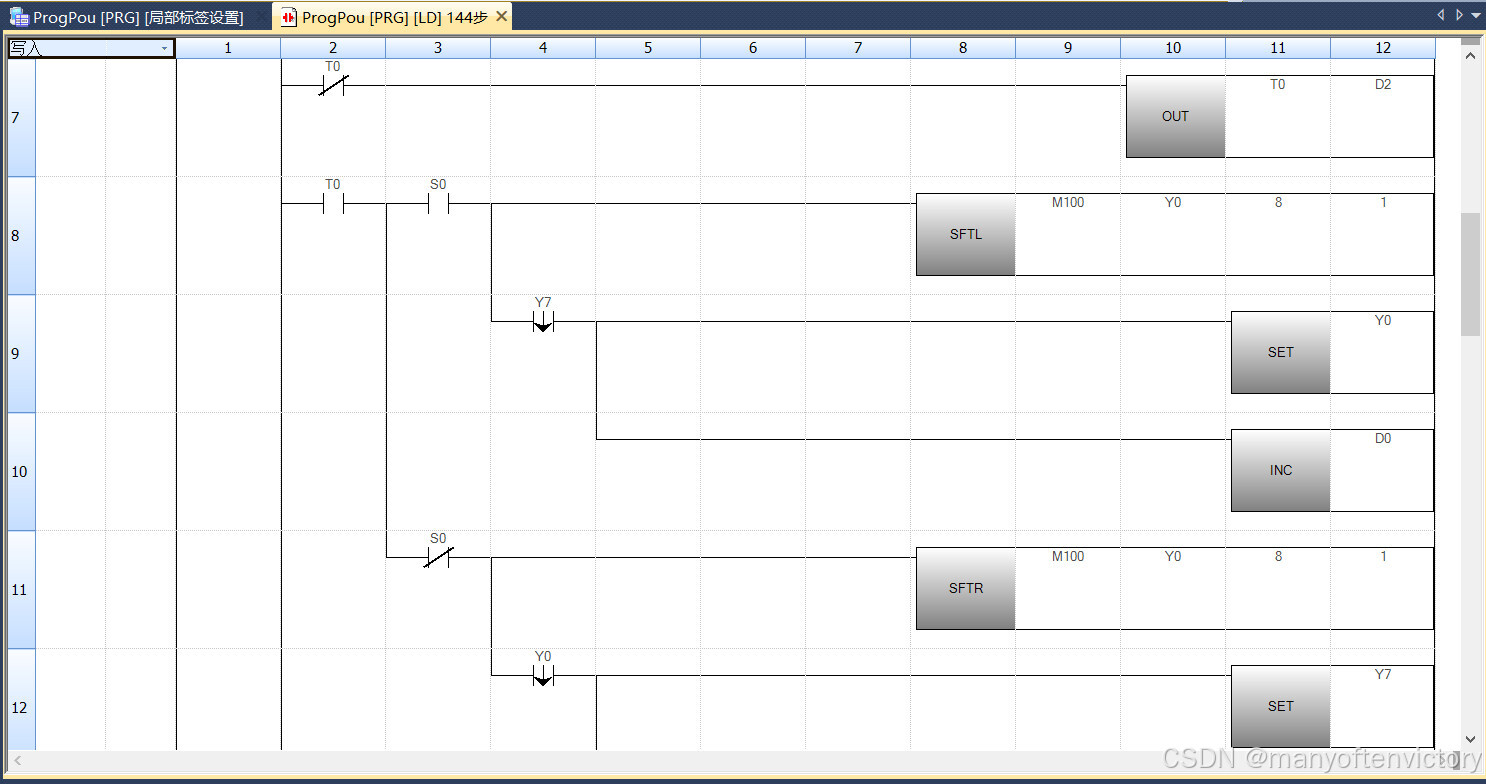Close the ProgPou [LD] 144步 tab

(x=502, y=17)
